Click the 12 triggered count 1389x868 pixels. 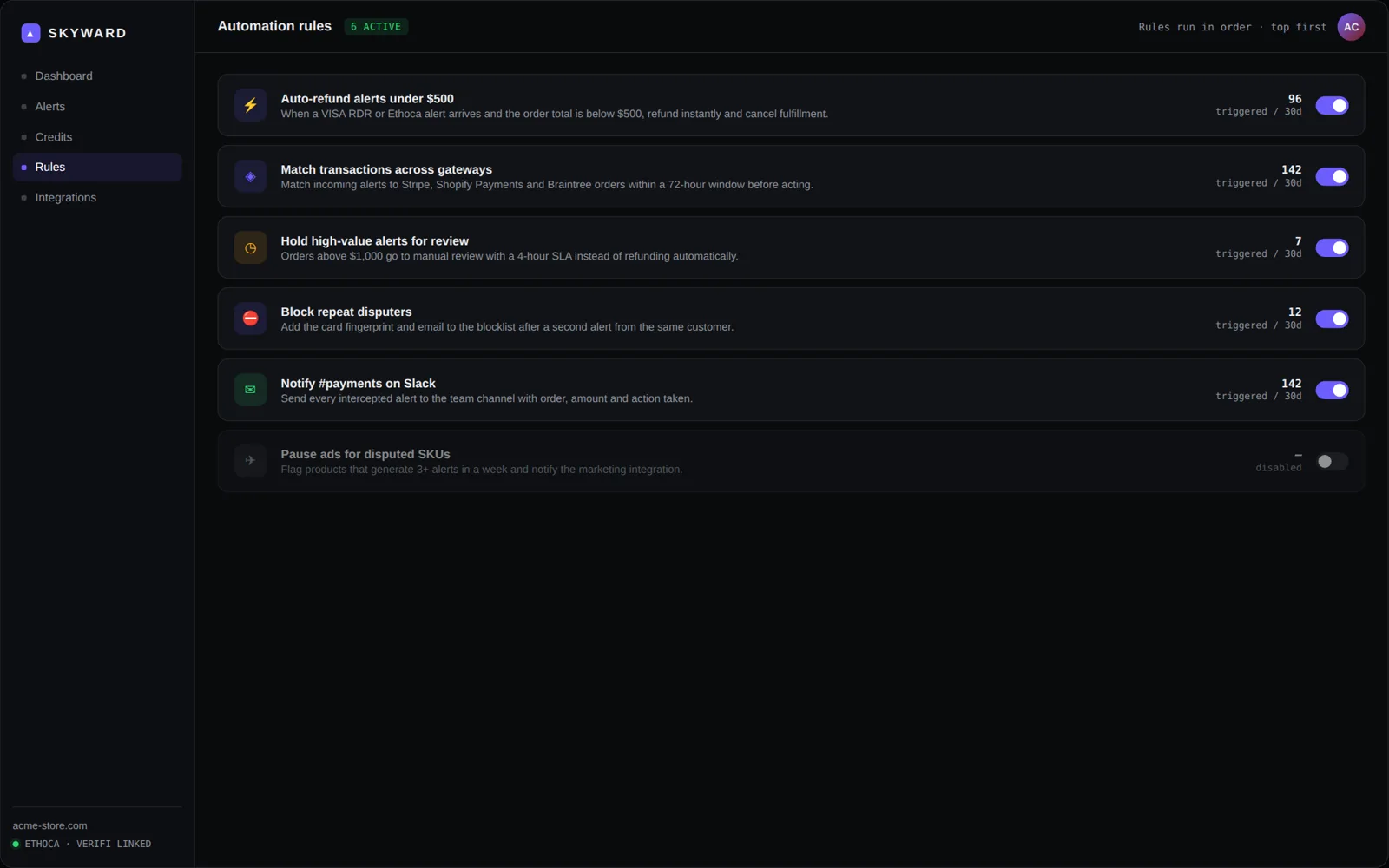click(1294, 312)
